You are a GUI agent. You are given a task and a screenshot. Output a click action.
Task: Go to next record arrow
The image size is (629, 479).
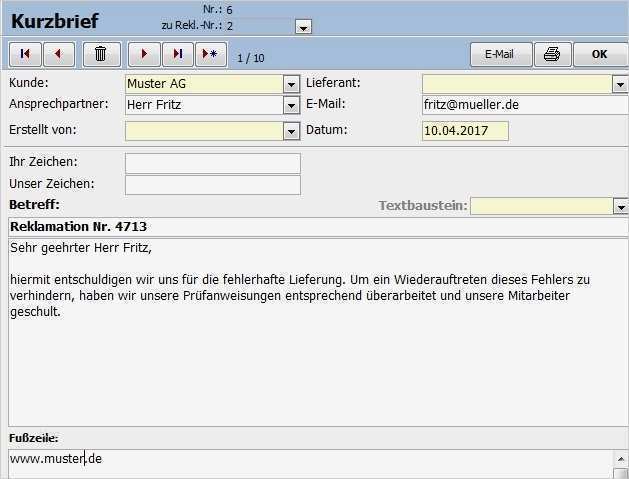pos(144,54)
